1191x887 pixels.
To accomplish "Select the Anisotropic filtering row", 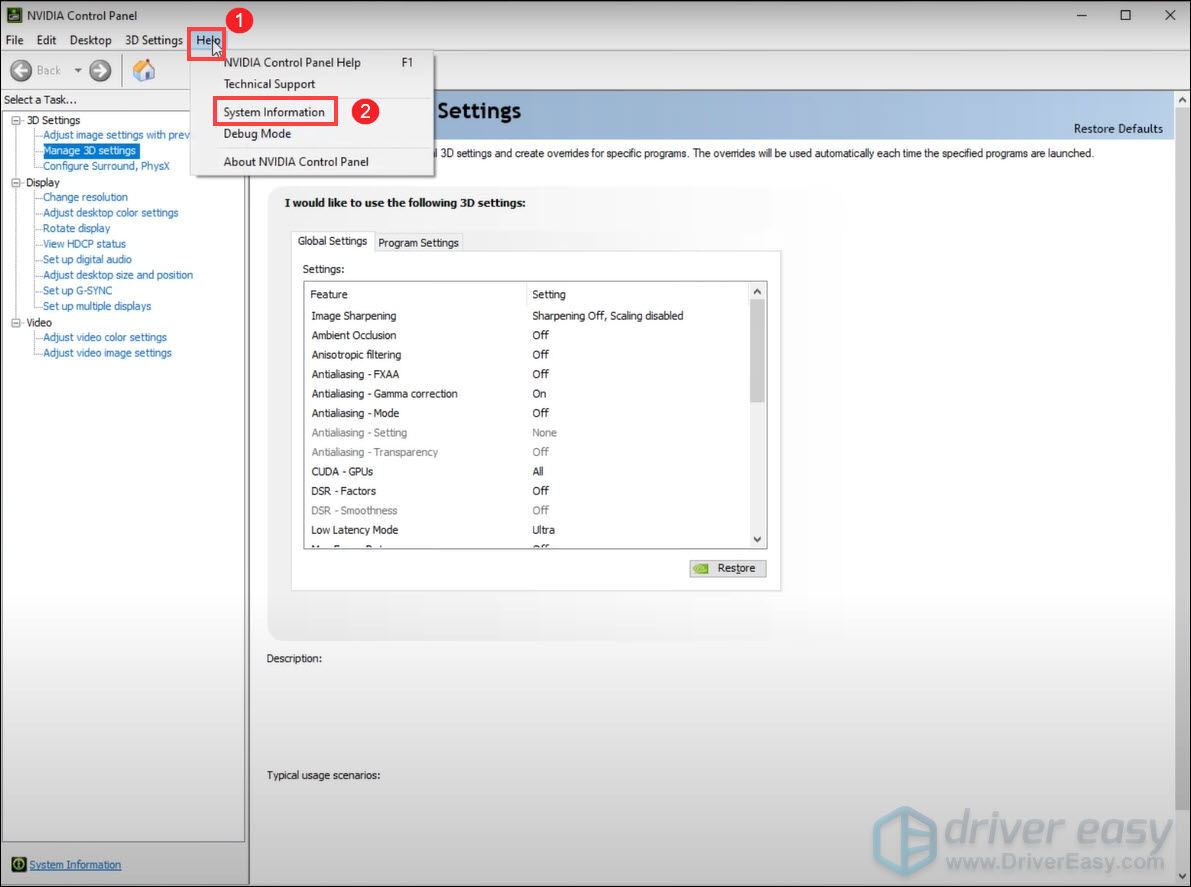I will click(527, 355).
